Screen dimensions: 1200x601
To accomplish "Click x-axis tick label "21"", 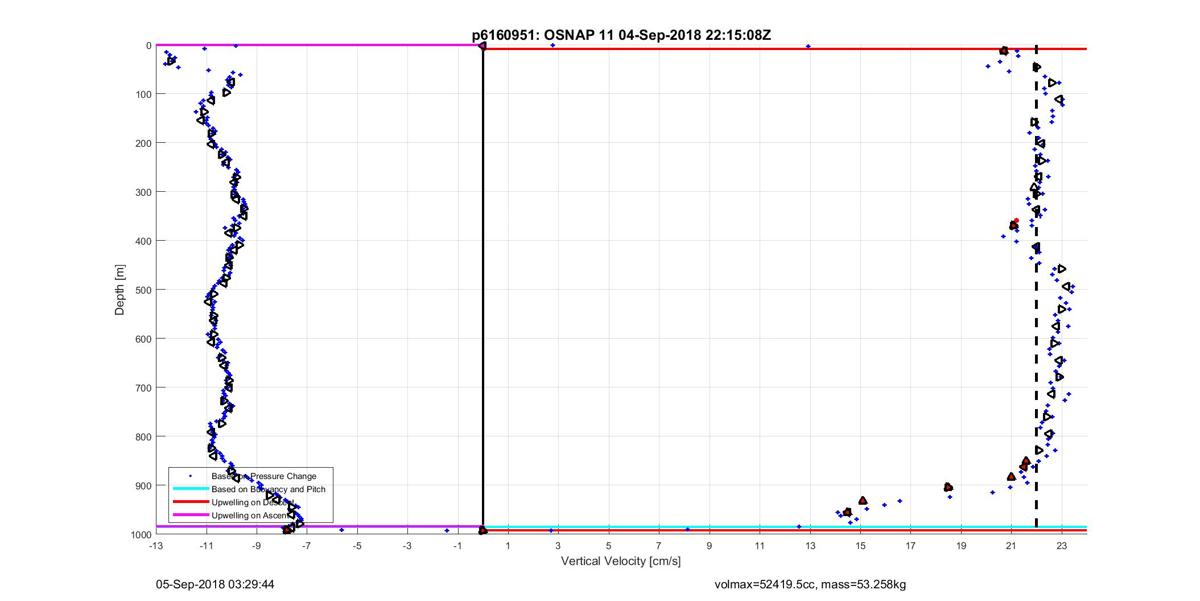I will [1011, 546].
